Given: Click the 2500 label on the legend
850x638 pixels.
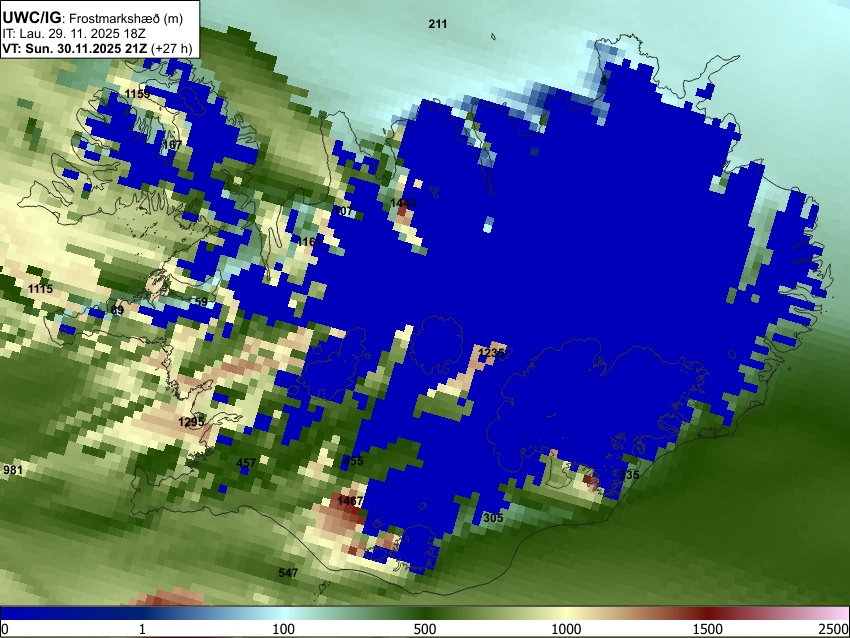Looking at the screenshot, I should (x=835, y=629).
